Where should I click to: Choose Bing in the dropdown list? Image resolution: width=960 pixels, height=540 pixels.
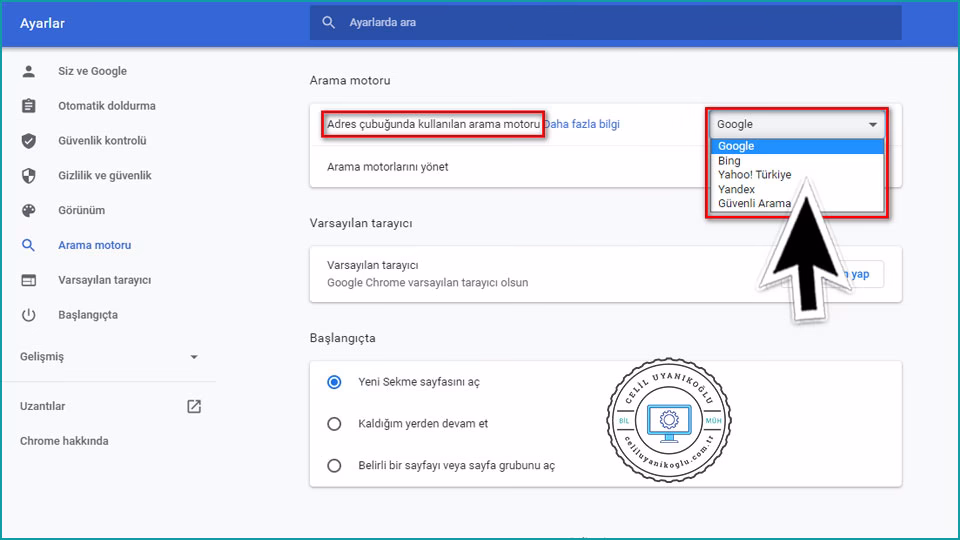(x=797, y=161)
